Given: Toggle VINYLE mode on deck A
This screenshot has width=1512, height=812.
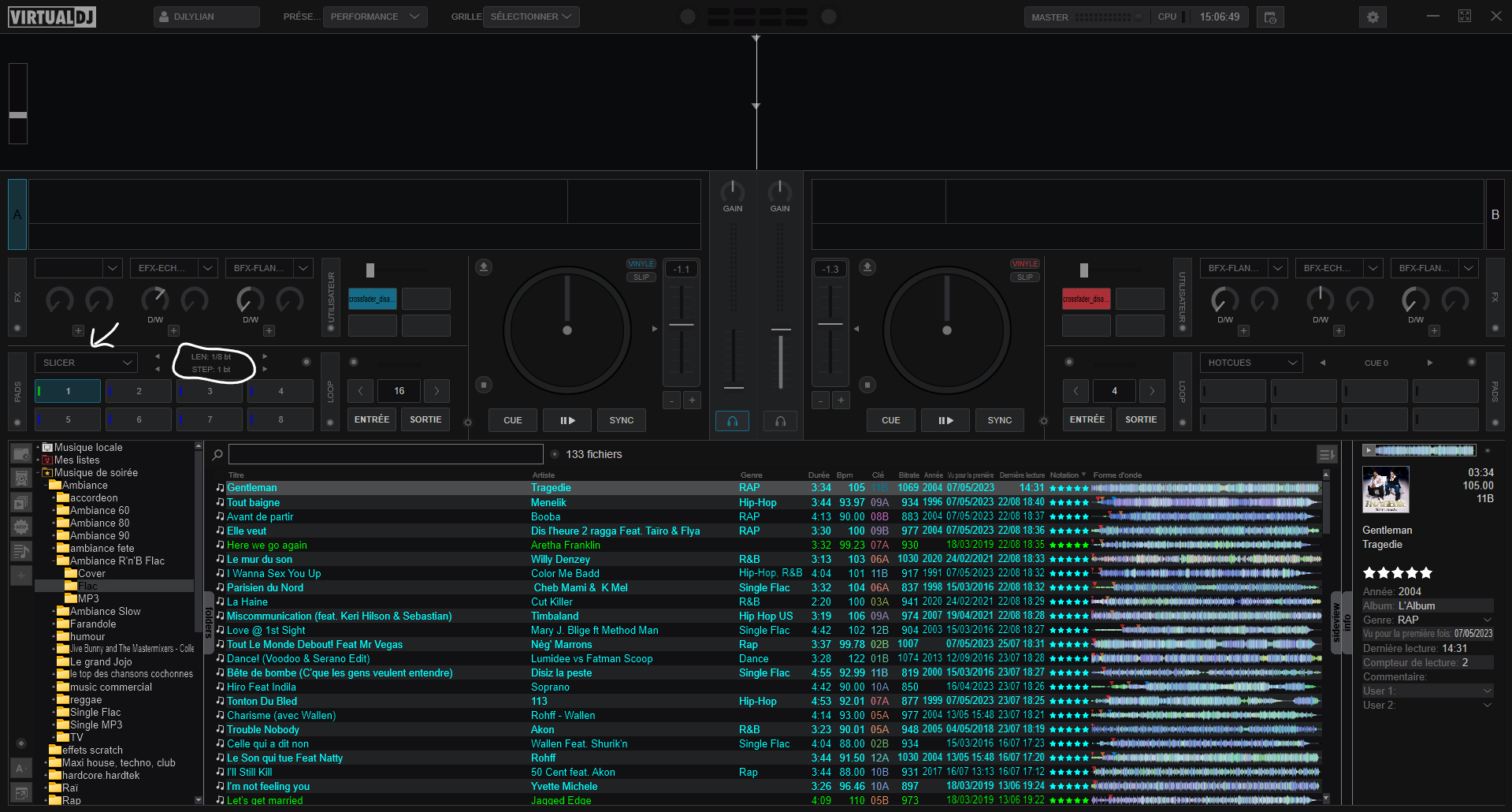Looking at the screenshot, I should click(x=641, y=264).
